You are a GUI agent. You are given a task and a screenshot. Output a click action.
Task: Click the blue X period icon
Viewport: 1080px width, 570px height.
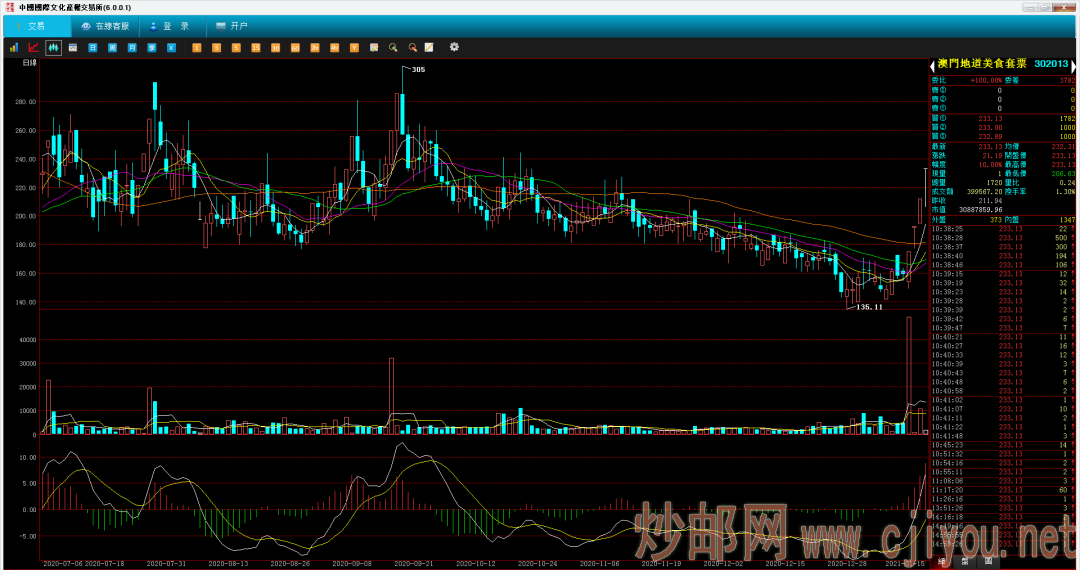point(172,48)
